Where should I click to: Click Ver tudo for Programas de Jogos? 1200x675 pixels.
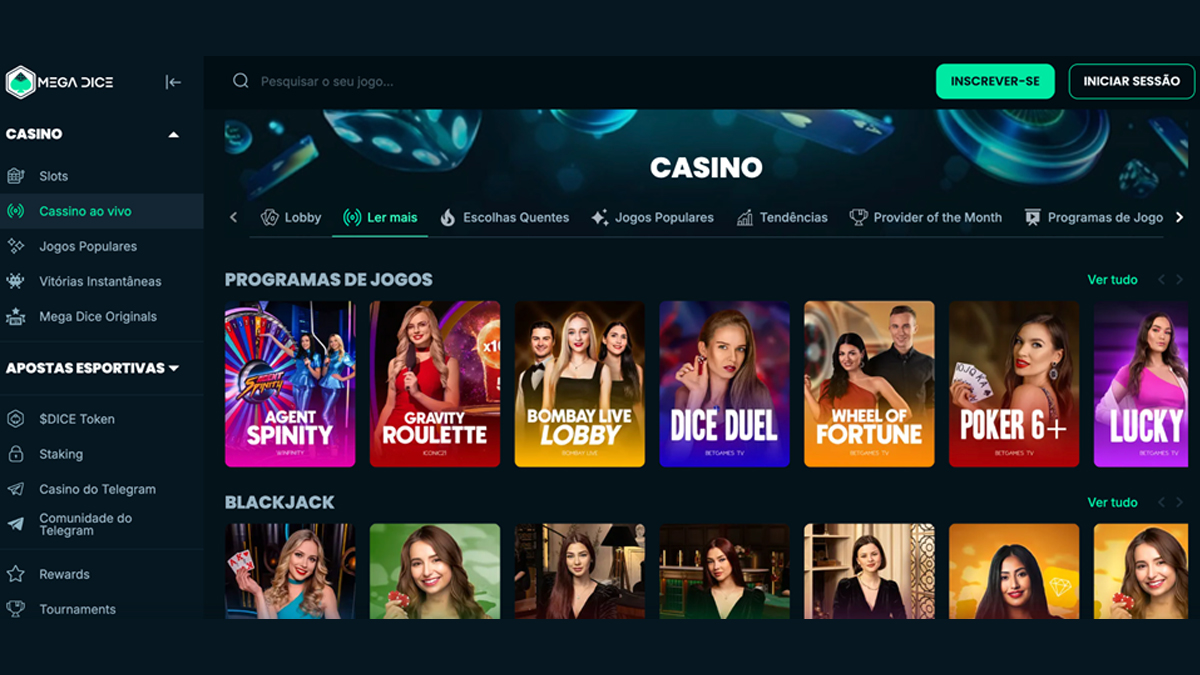[x=1112, y=280]
